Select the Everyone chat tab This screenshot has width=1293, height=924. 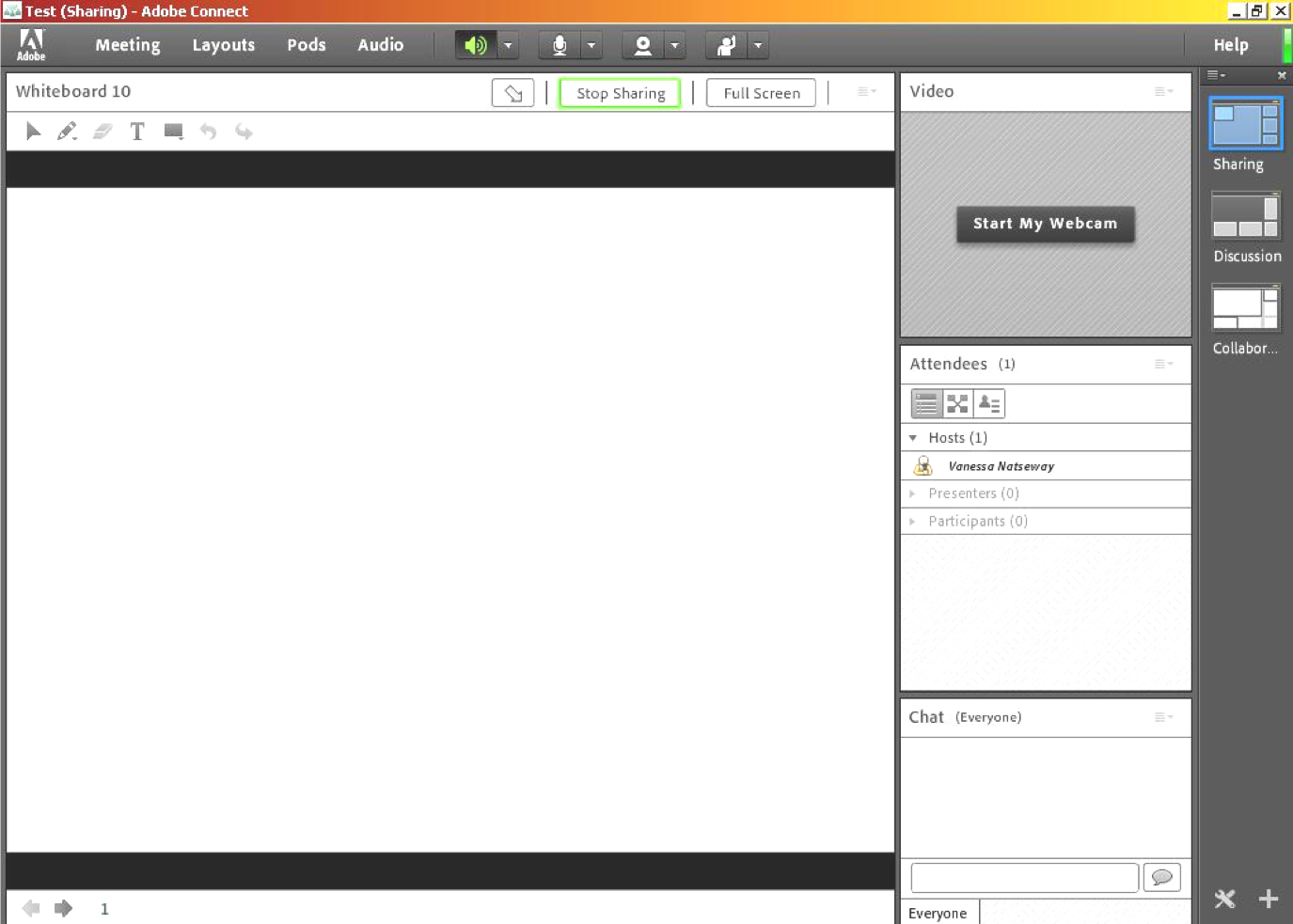coord(938,913)
